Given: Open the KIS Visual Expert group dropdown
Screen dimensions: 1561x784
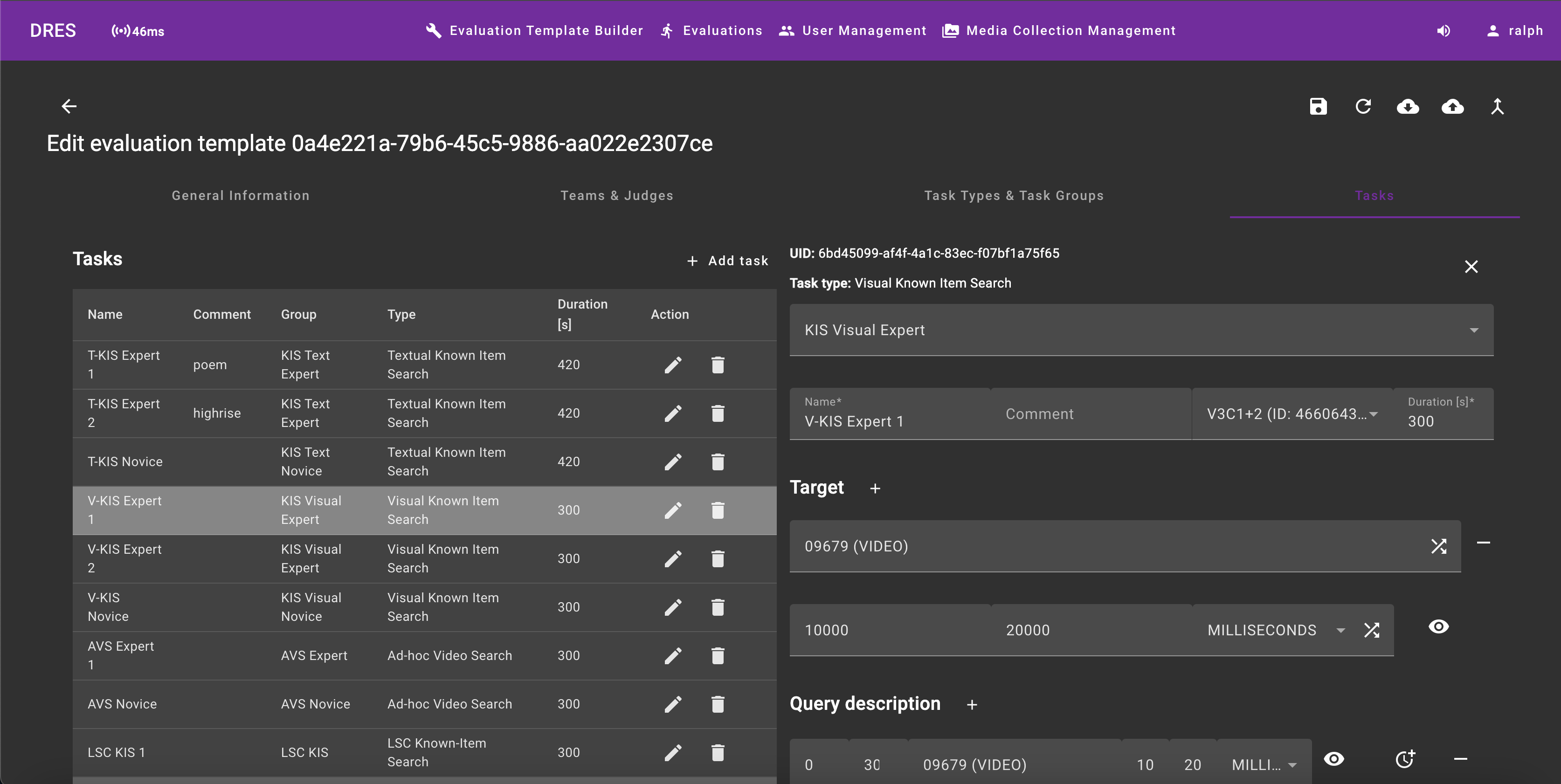Looking at the screenshot, I should tap(1141, 330).
